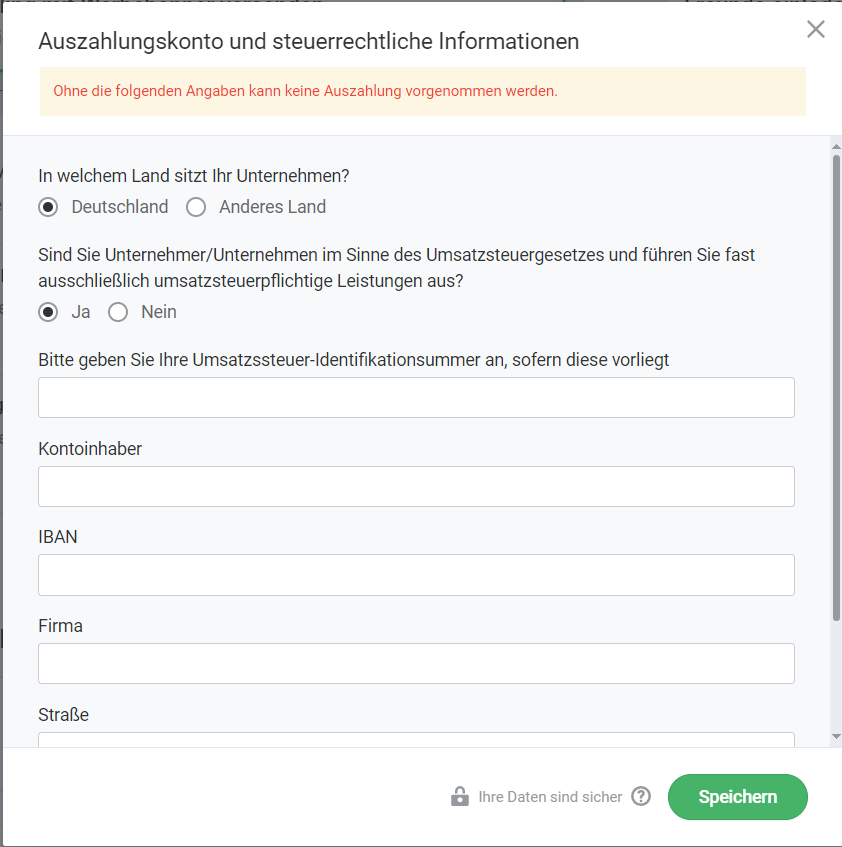
Task: Click the scrollbar up arrow
Action: pyautogui.click(x=836, y=146)
